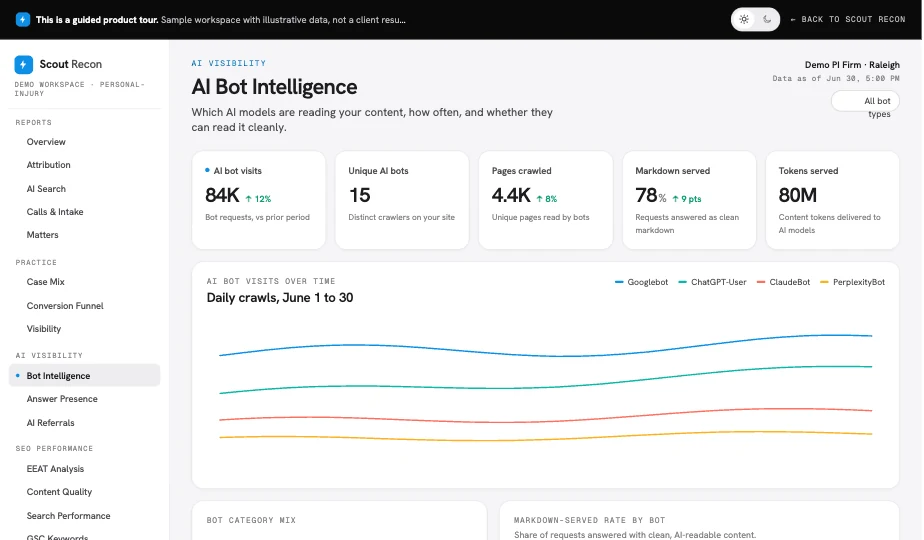
Task: Click the Data as of Jun 30 timestamp
Action: pyautogui.click(x=836, y=78)
